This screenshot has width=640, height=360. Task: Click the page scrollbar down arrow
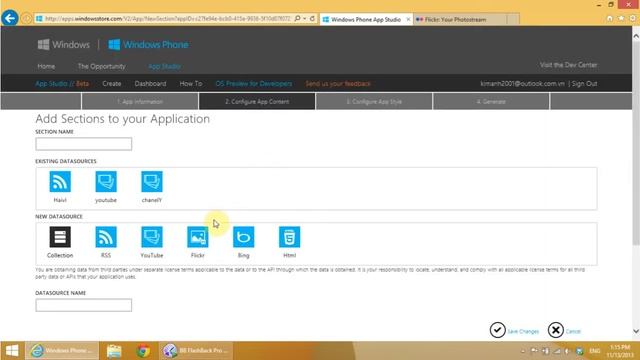point(636,331)
